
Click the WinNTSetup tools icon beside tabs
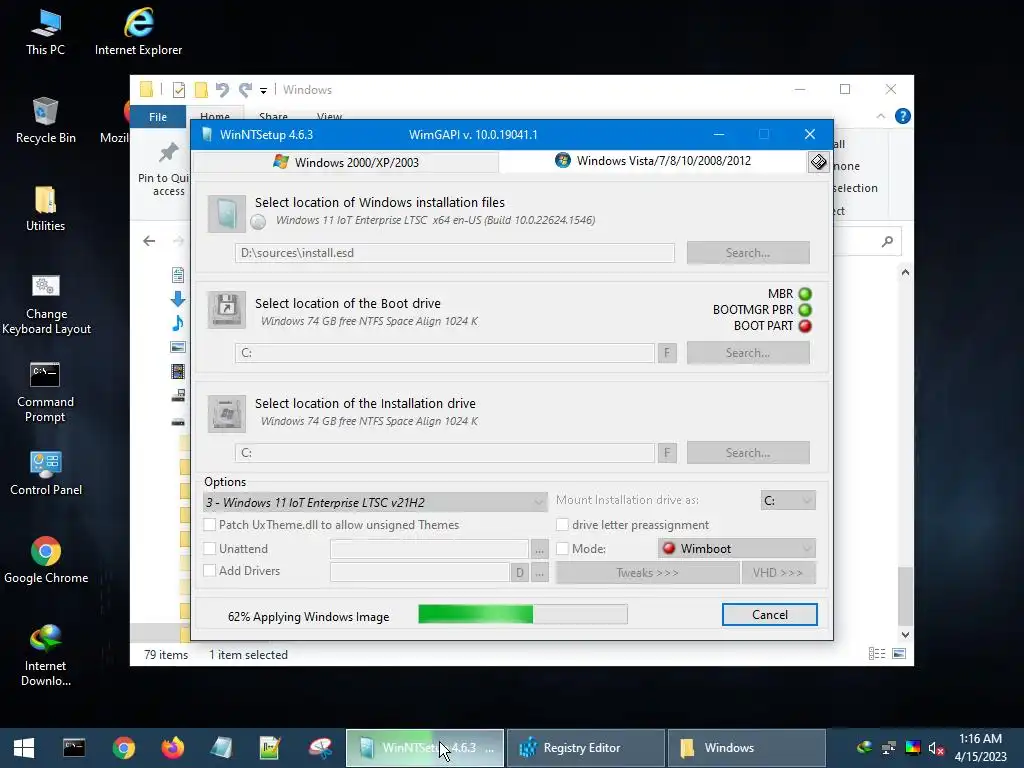click(818, 162)
